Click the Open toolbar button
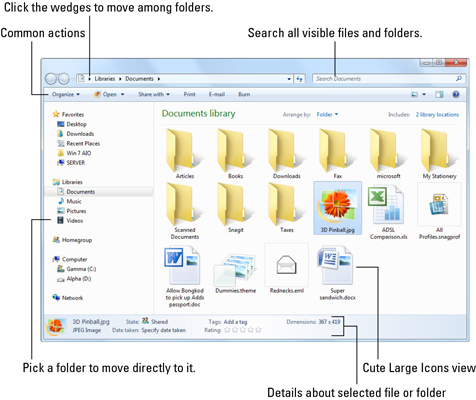Screen dimensions: 476x400 (x=105, y=95)
